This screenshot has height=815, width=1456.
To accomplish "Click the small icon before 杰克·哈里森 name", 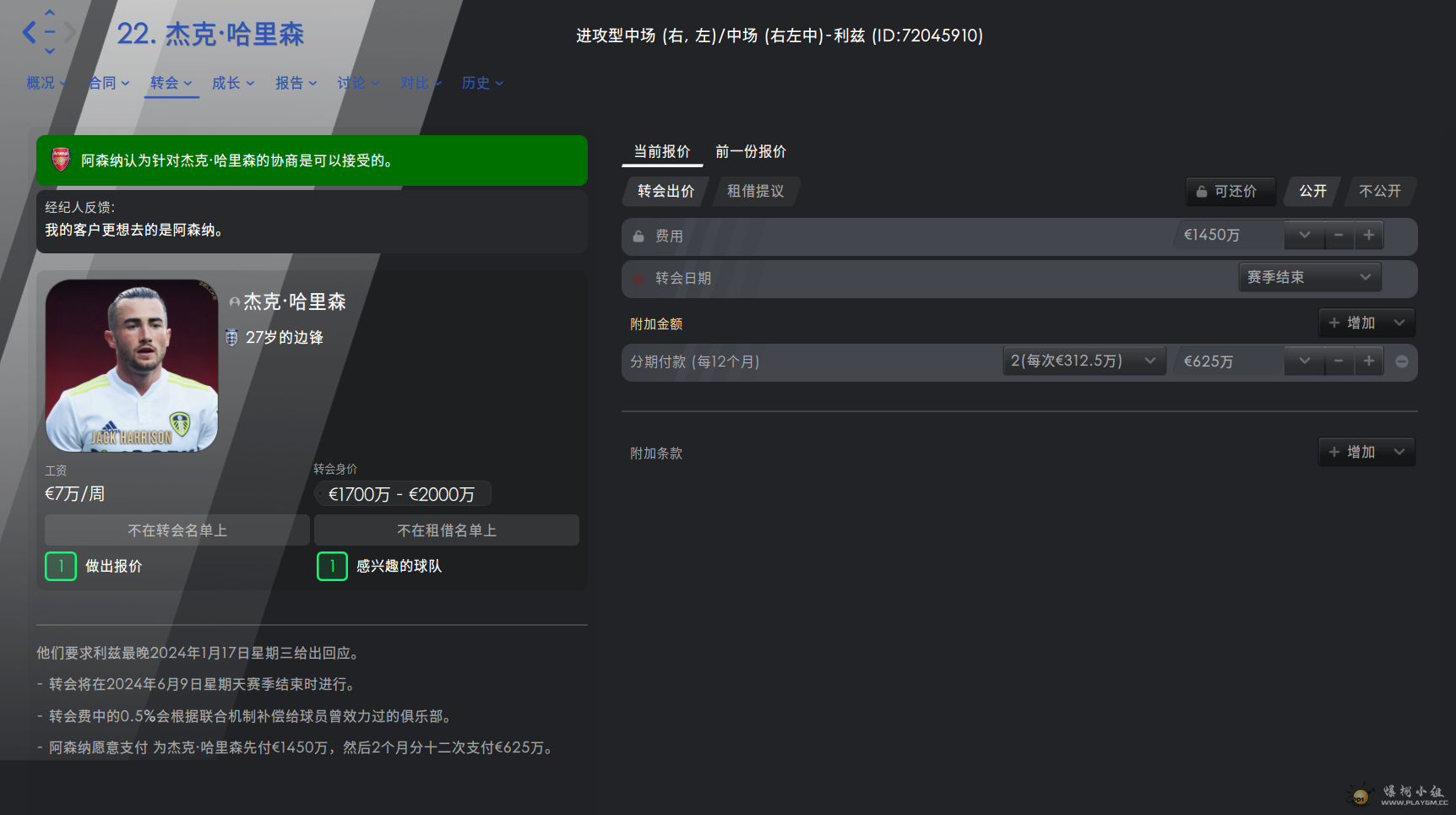I will [235, 302].
